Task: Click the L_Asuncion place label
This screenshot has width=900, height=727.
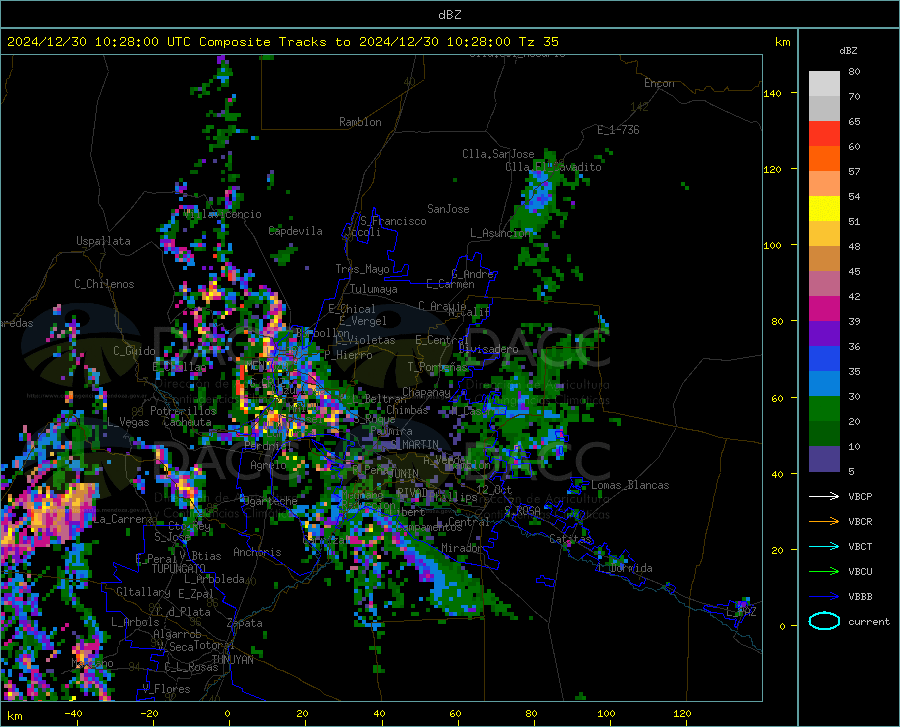Action: pos(500,233)
